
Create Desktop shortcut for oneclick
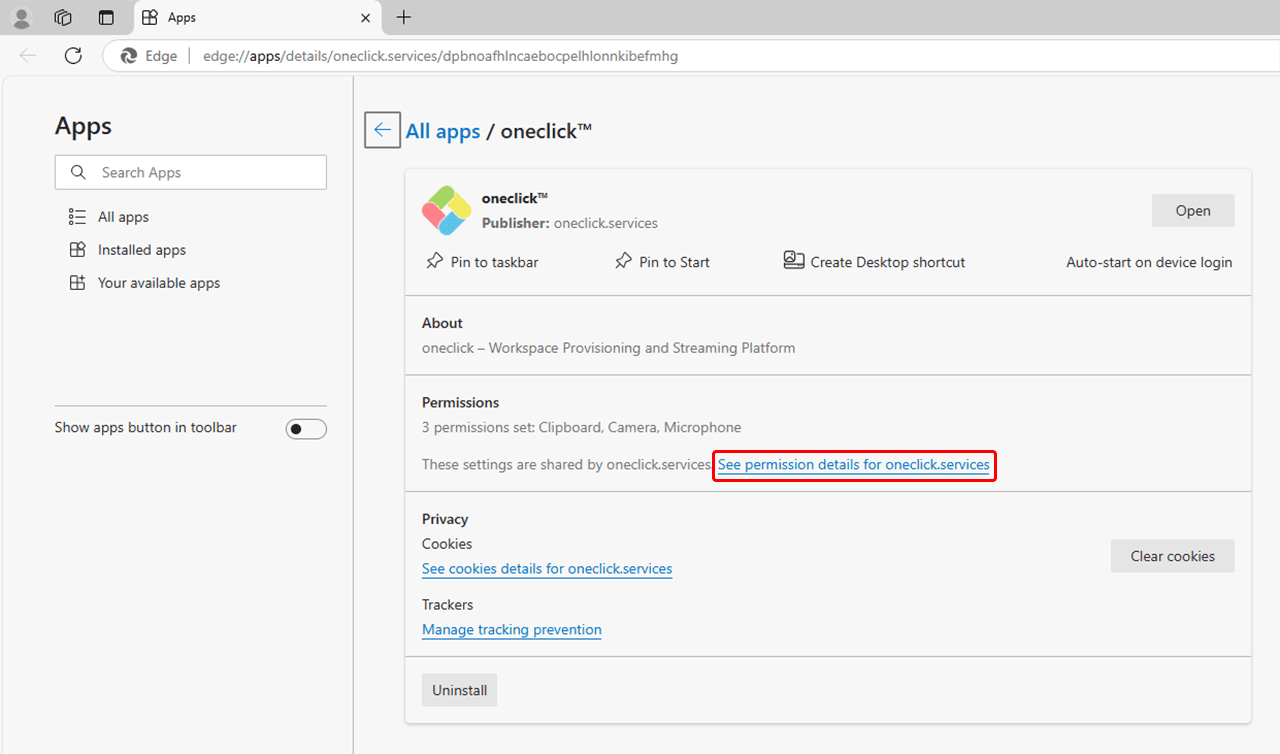[x=875, y=262]
